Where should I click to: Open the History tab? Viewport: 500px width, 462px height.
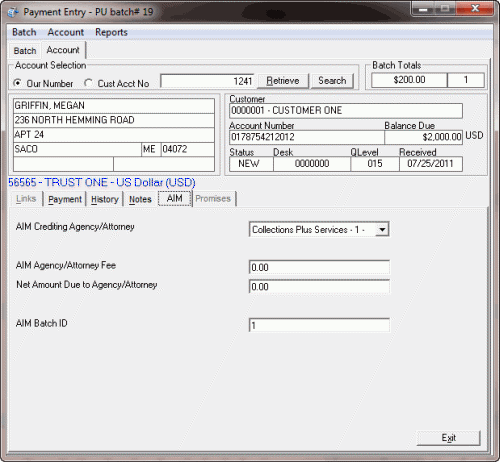click(x=105, y=199)
